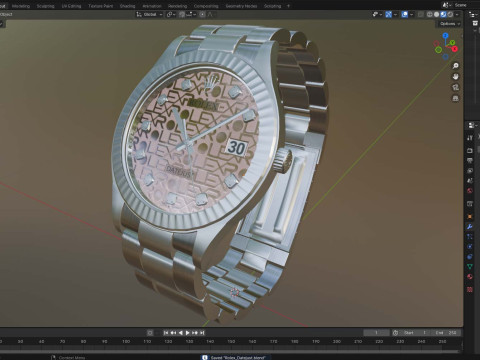The height and width of the screenshot is (360, 480).
Task: Click the blue Z axis on the gizmo
Action: point(445,35)
